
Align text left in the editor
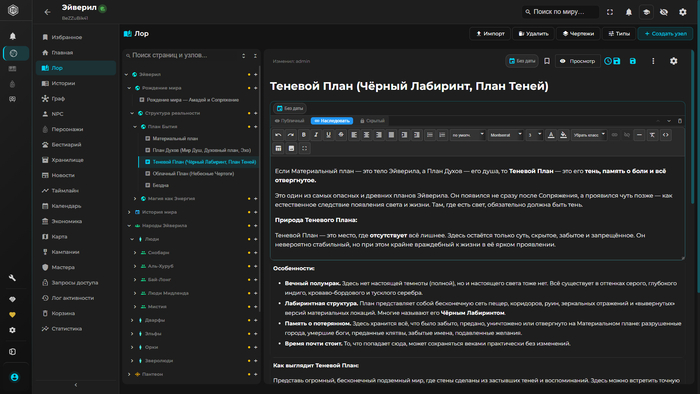coord(354,135)
